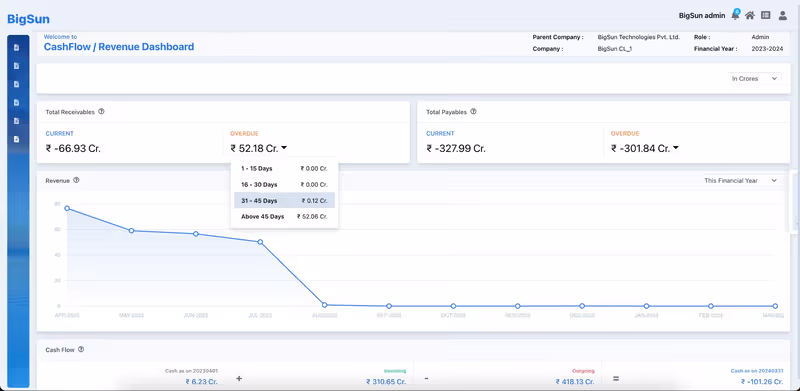The image size is (800, 391).
Task: Open the topmost sidebar document icon
Action: pos(16,47)
